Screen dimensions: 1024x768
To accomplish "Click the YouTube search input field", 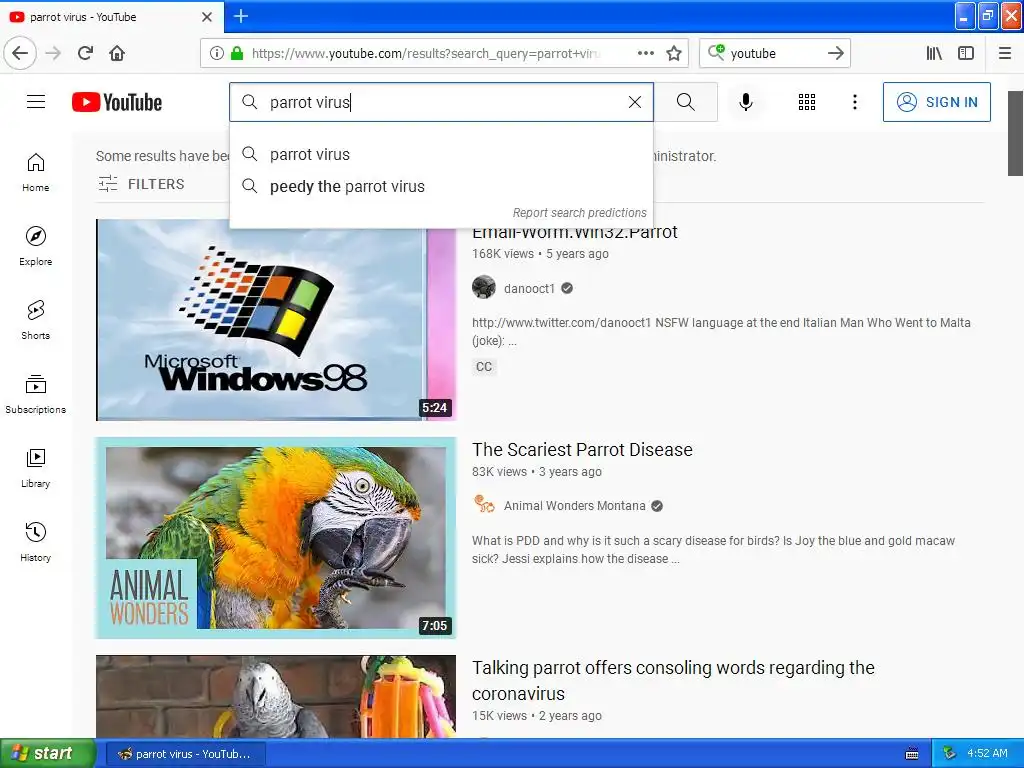I will 441,102.
